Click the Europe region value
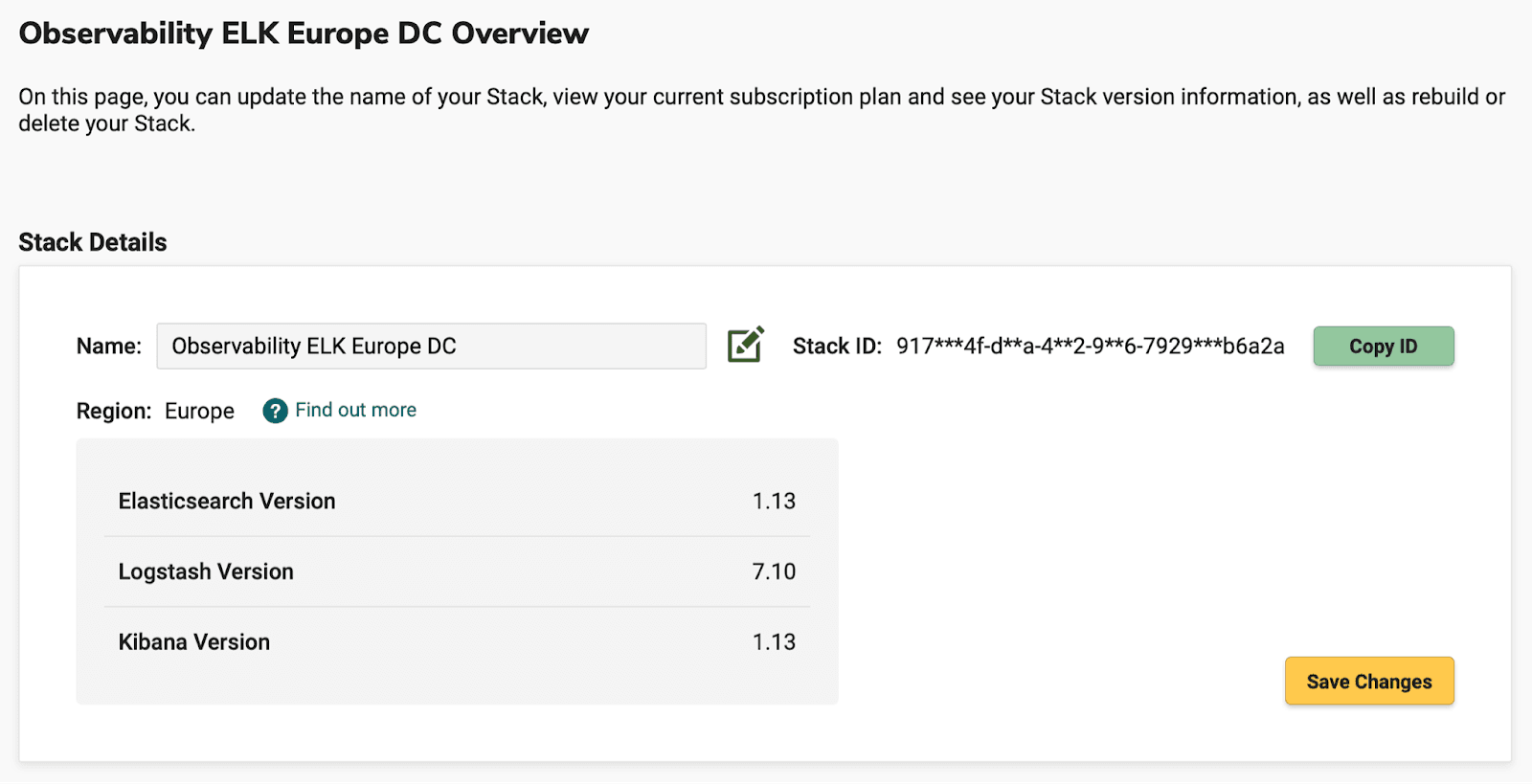The height and width of the screenshot is (784, 1532). (x=199, y=411)
